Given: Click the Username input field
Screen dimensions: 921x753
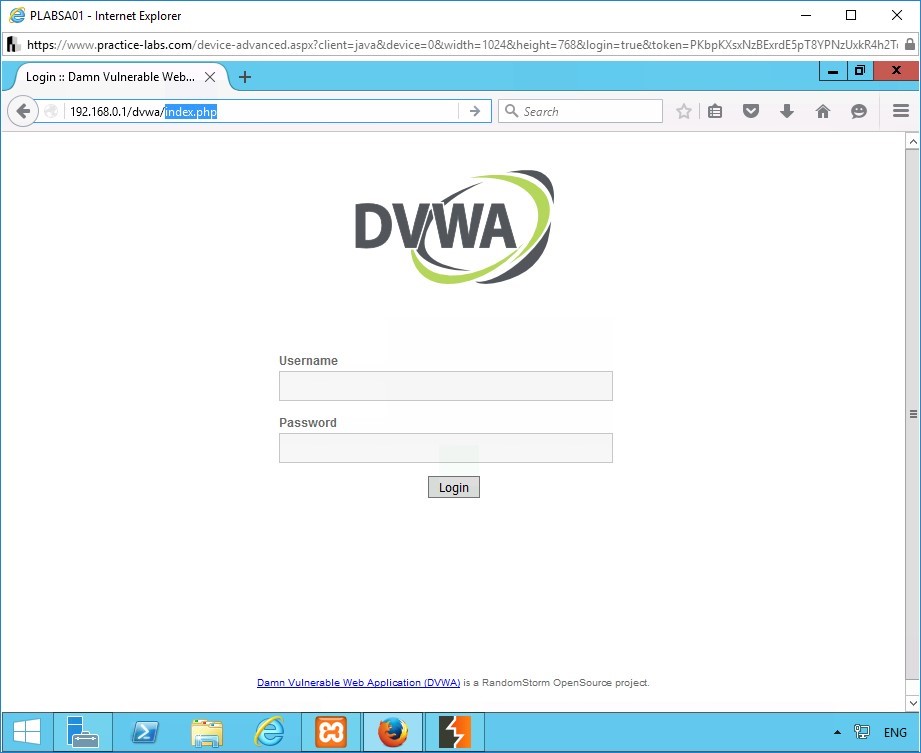Looking at the screenshot, I should (x=445, y=386).
